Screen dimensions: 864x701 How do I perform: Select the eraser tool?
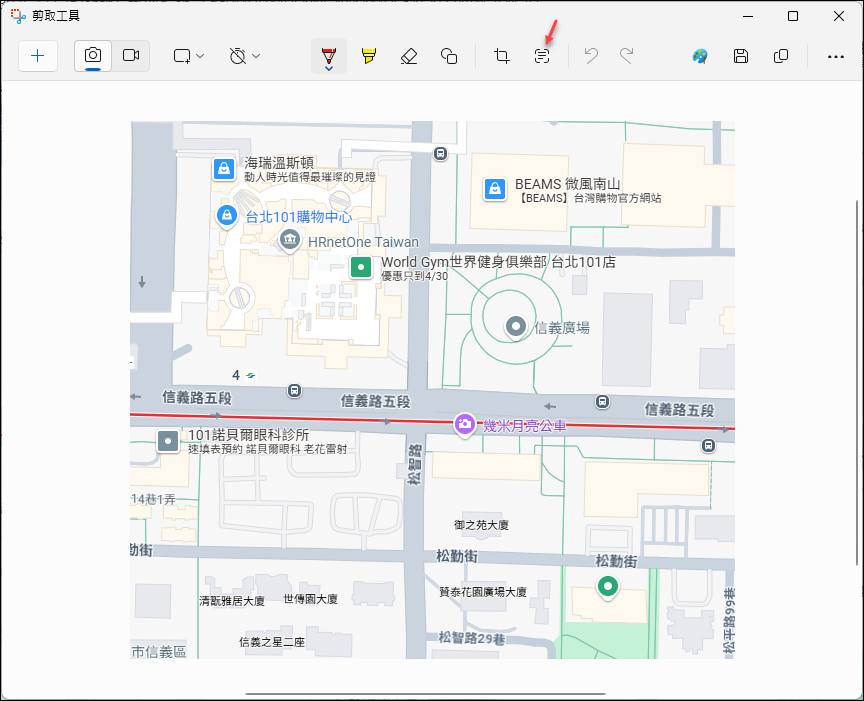pos(409,56)
